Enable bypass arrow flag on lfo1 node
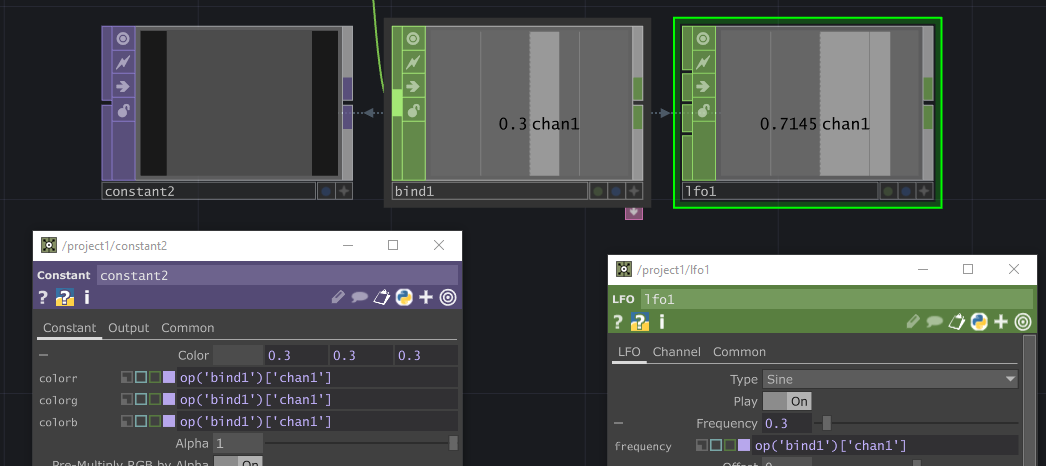The width and height of the screenshot is (1046, 466). click(x=704, y=86)
